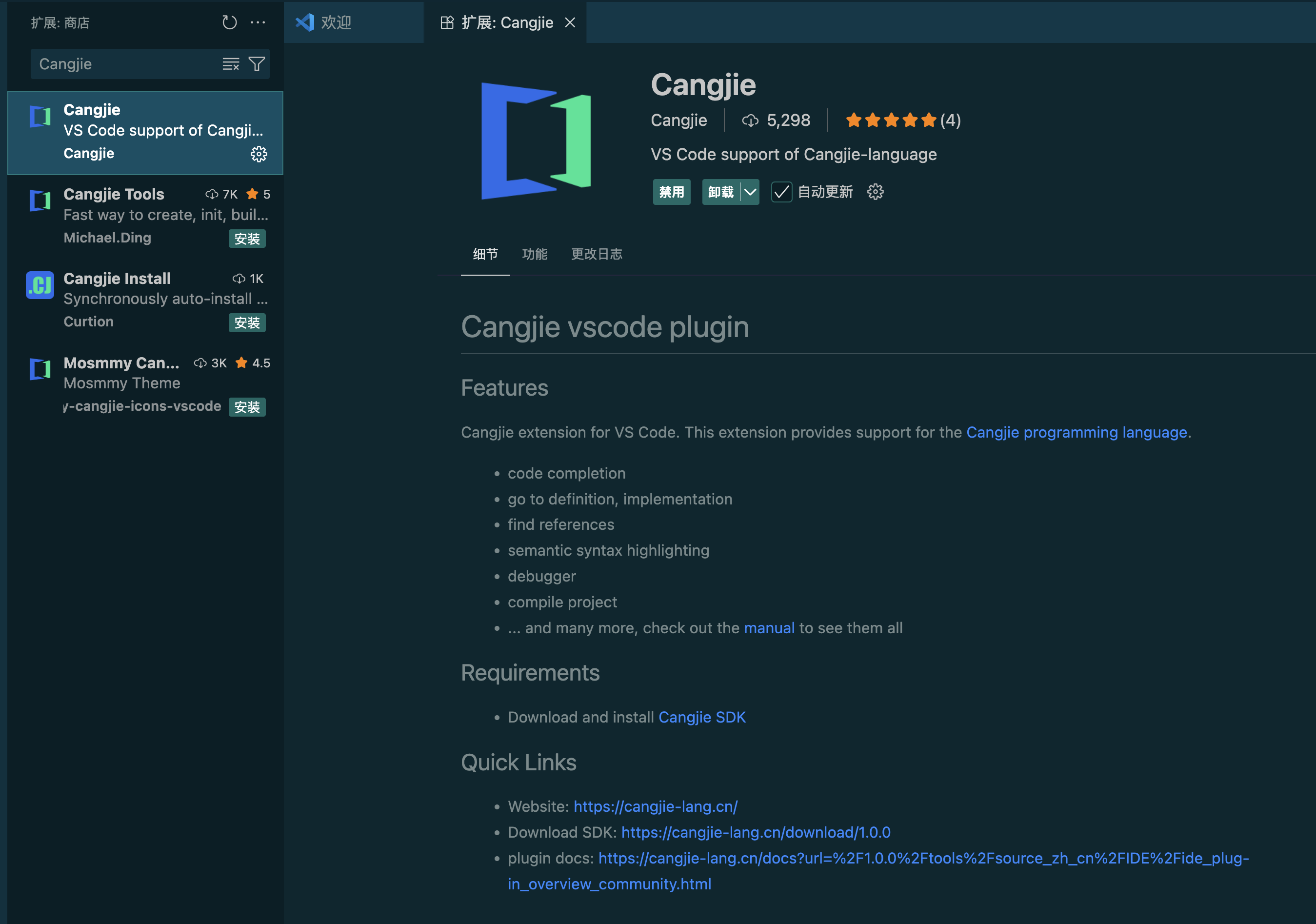The width and height of the screenshot is (1316, 924).
Task: Click the extension icon on the Cangjie tab
Action: point(447,22)
